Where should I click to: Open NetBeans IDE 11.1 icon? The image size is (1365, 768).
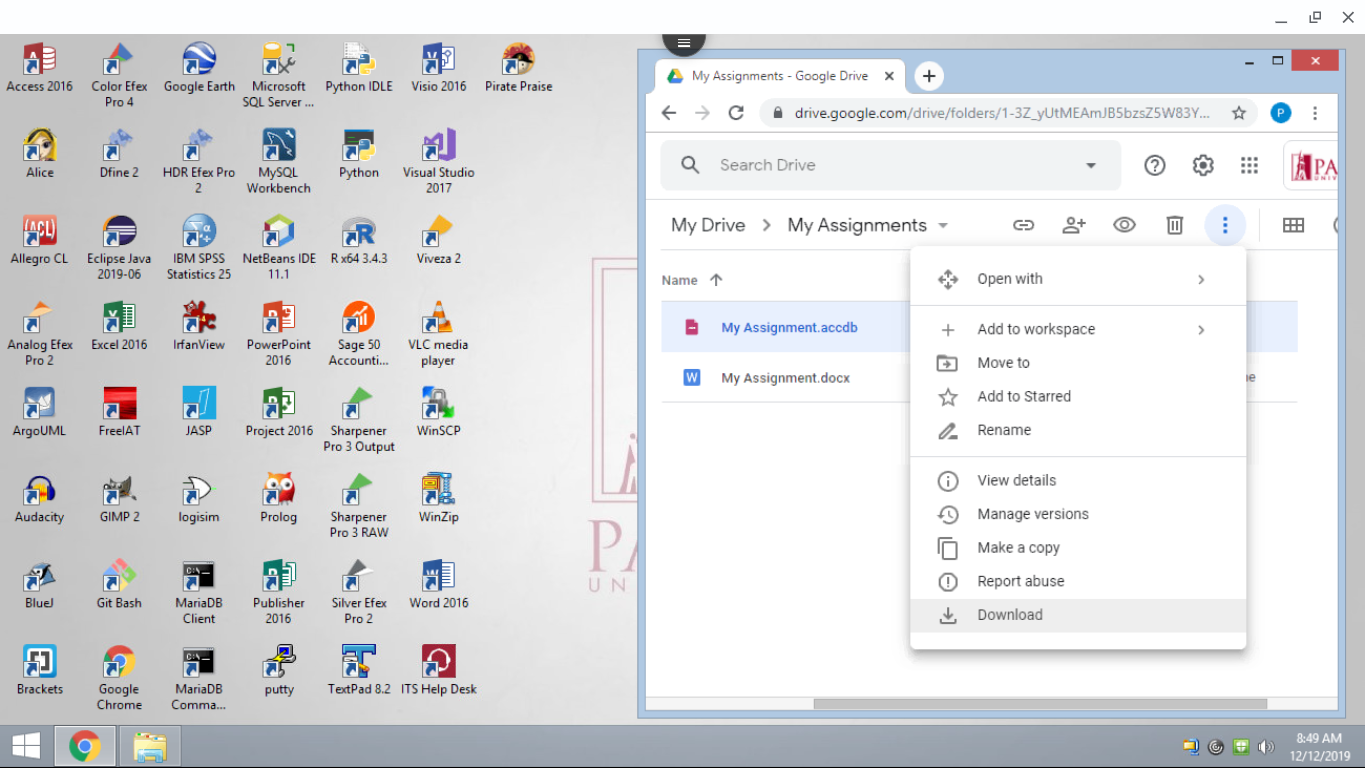point(279,247)
